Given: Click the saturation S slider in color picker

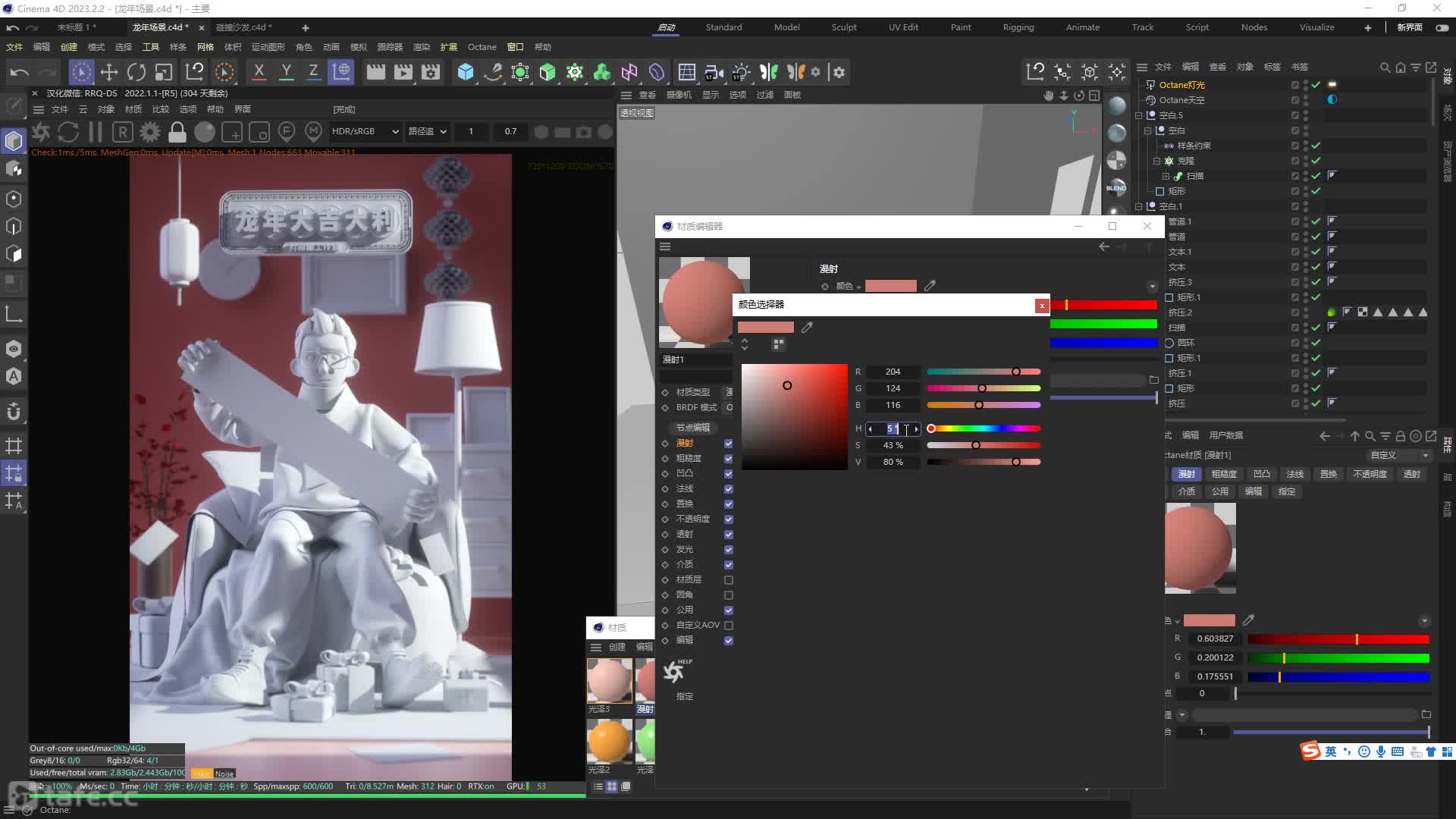Looking at the screenshot, I should click(984, 446).
